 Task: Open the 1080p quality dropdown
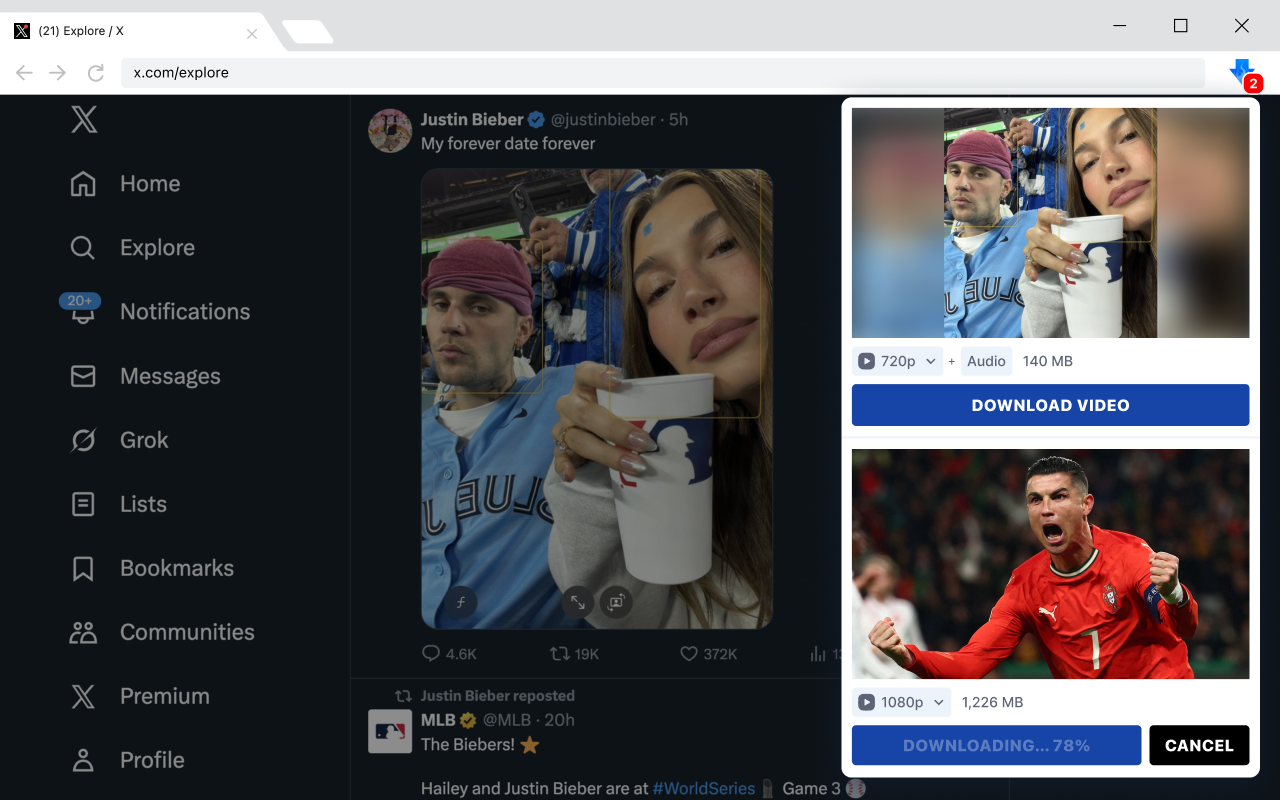tap(901, 702)
